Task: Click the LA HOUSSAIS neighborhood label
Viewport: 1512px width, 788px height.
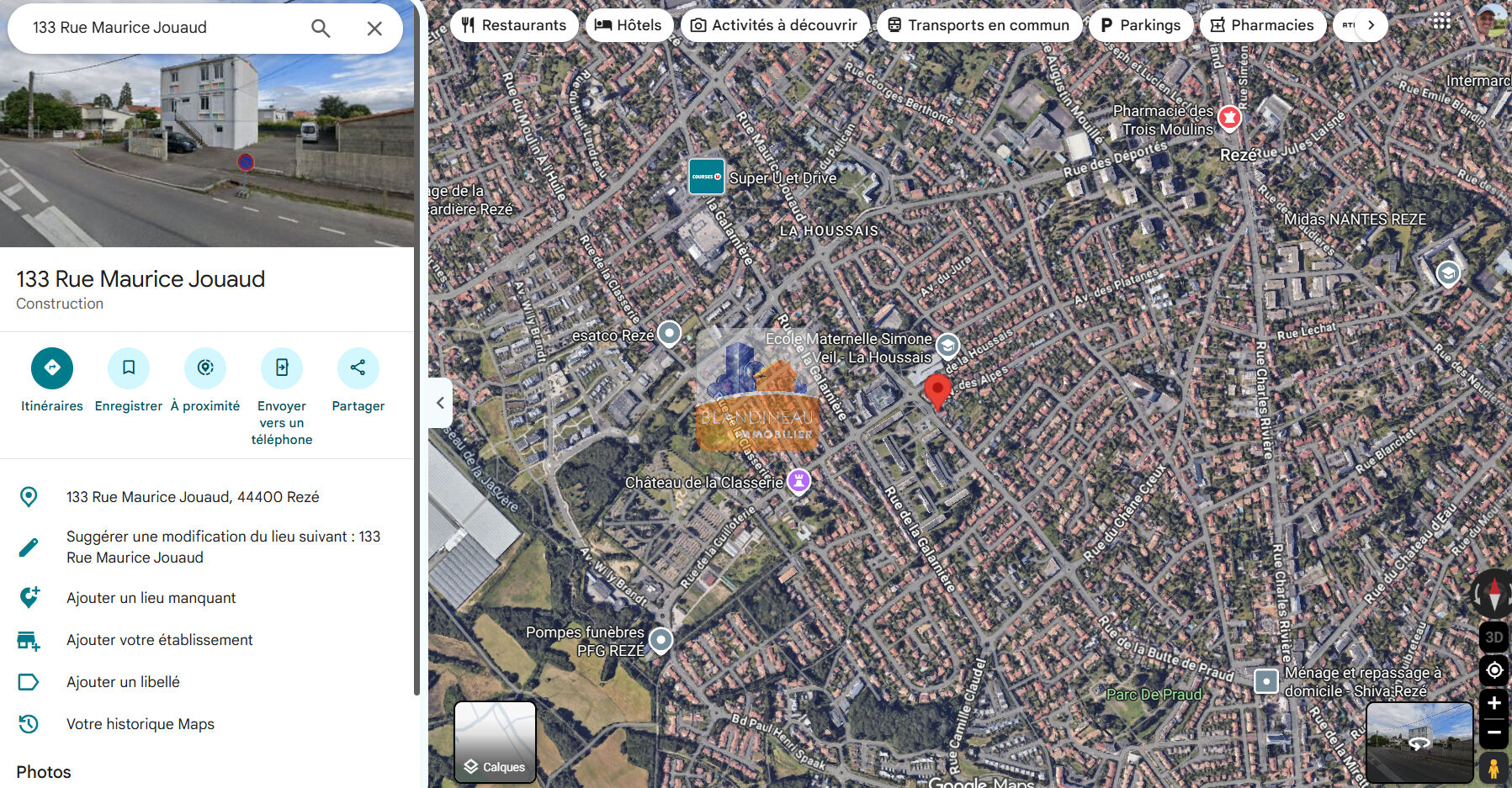Action: point(829,230)
